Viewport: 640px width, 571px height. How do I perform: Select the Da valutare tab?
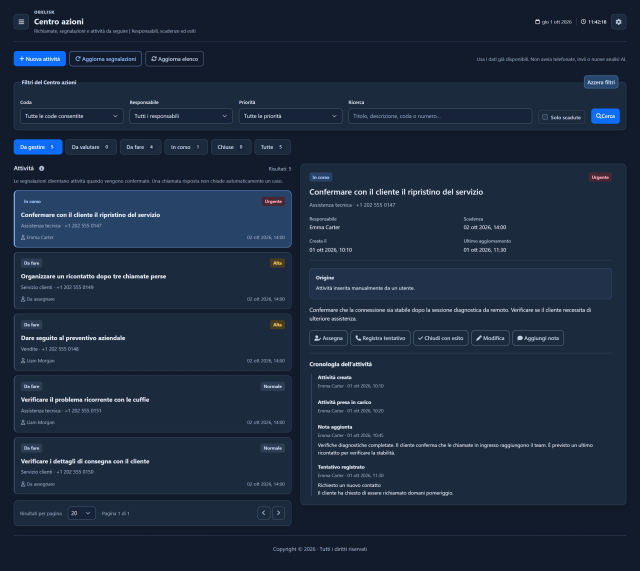(x=91, y=147)
